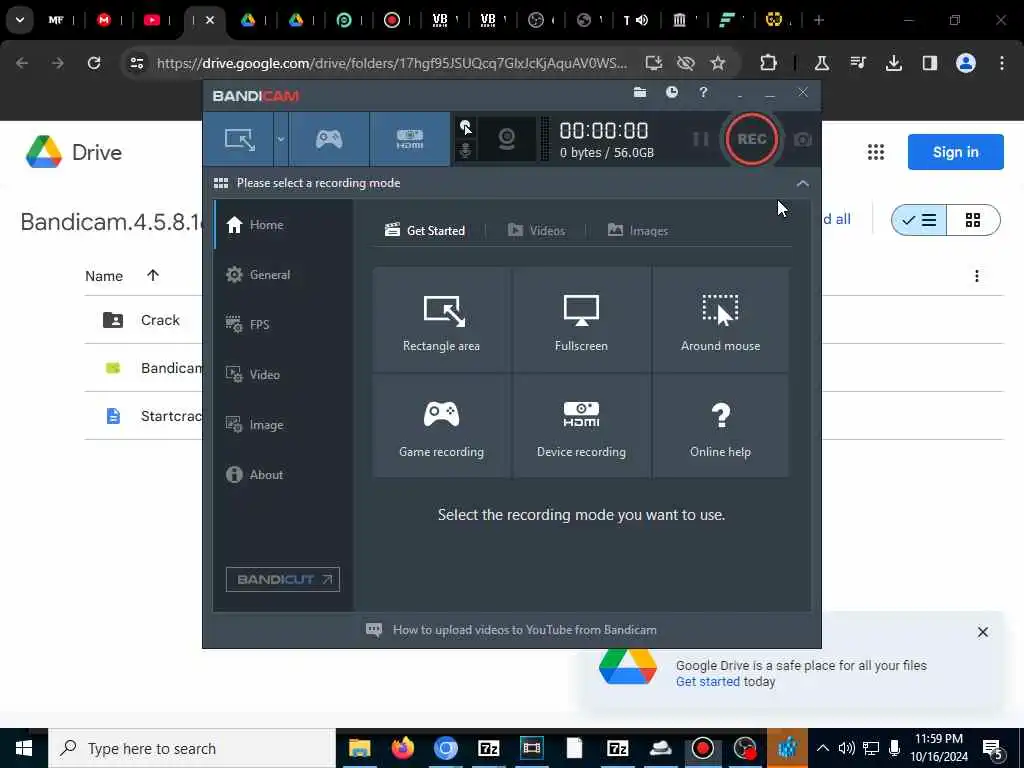Screen dimensions: 1024x768
Task: Open scheduled recording clock icon
Action: [x=671, y=93]
